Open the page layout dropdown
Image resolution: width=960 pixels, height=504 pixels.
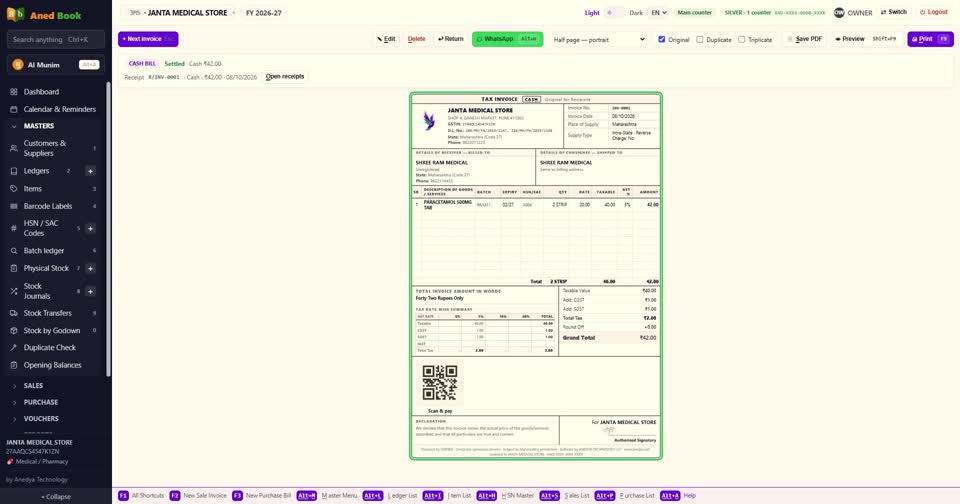pos(598,39)
